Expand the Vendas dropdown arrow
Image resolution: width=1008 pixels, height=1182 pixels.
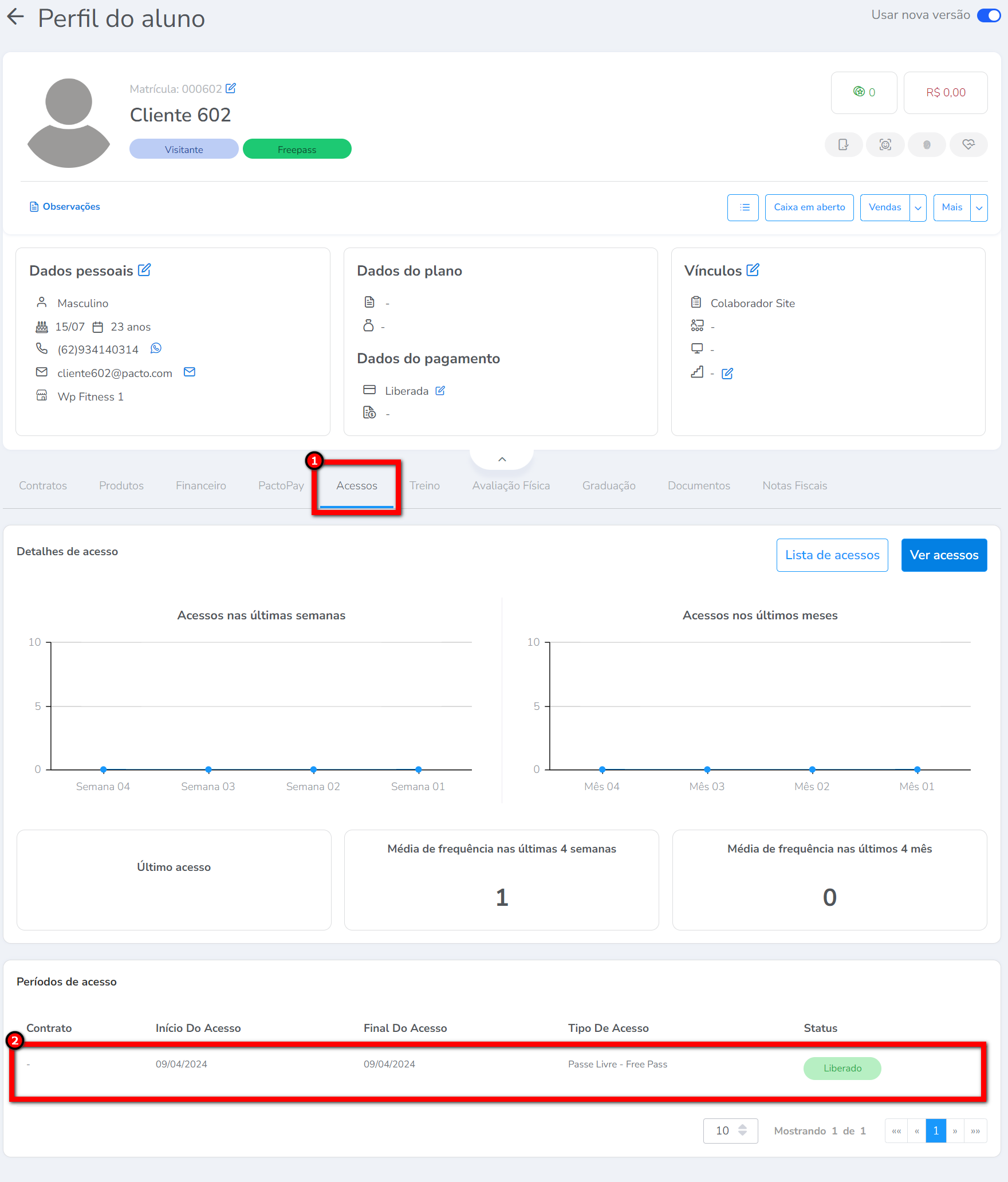918,207
